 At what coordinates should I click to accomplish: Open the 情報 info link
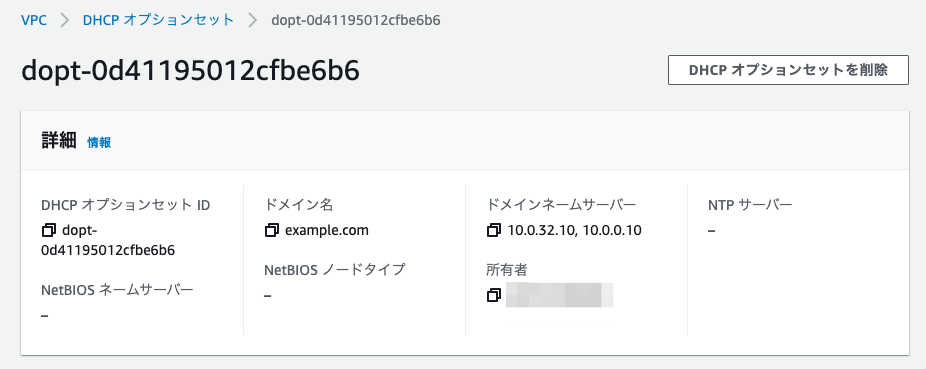(99, 142)
